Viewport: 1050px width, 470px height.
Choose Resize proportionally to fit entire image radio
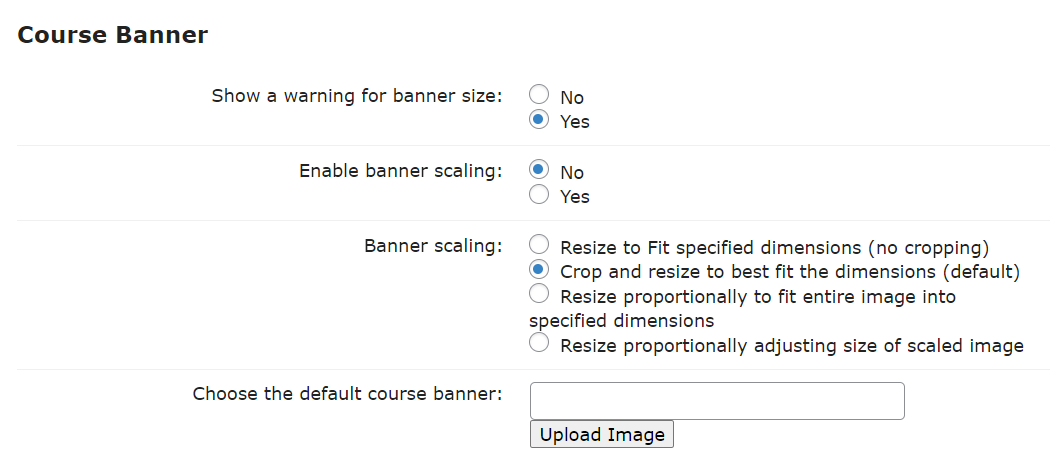click(538, 293)
